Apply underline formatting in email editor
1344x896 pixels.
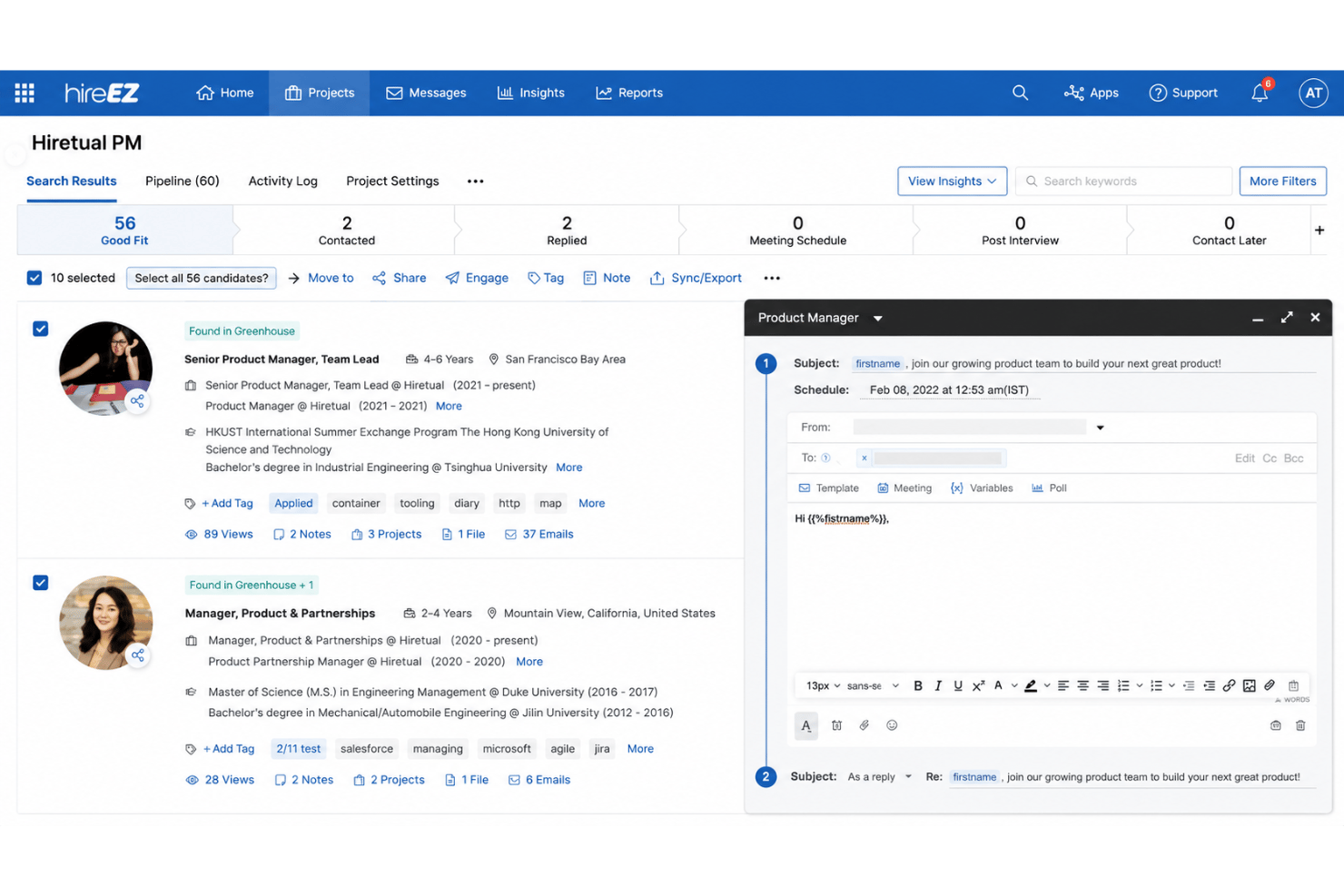pyautogui.click(x=958, y=685)
